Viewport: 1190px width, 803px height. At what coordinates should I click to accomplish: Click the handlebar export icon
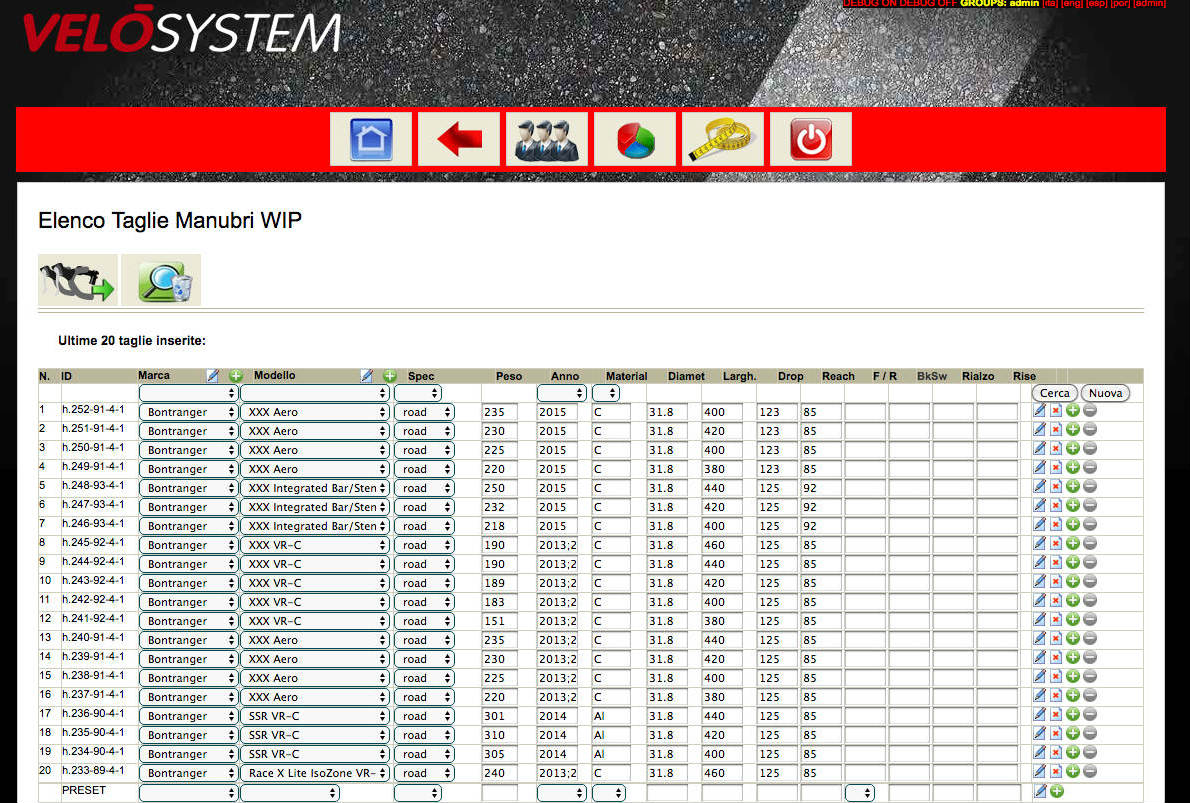78,280
